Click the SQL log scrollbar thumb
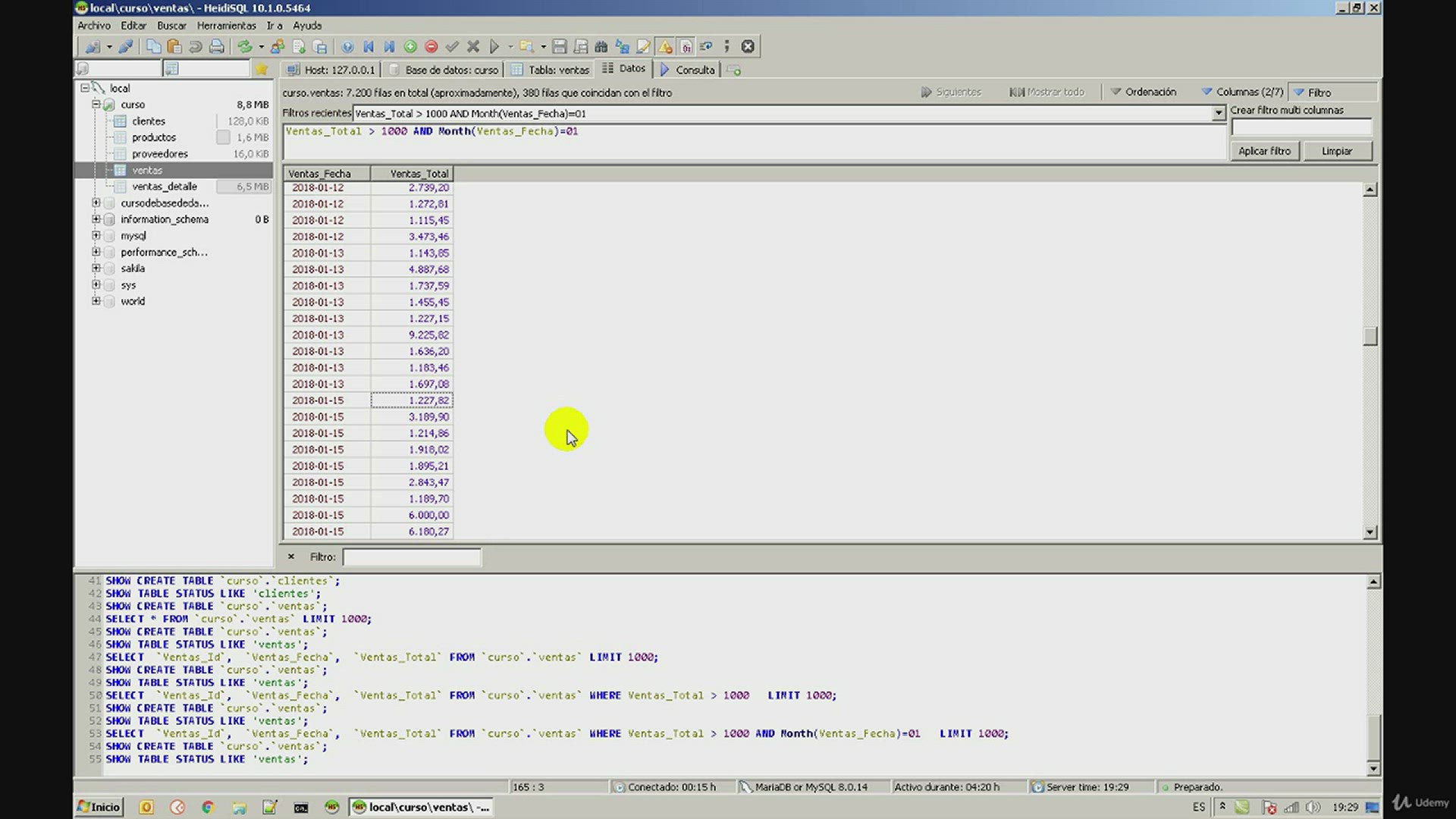 tap(1373, 736)
